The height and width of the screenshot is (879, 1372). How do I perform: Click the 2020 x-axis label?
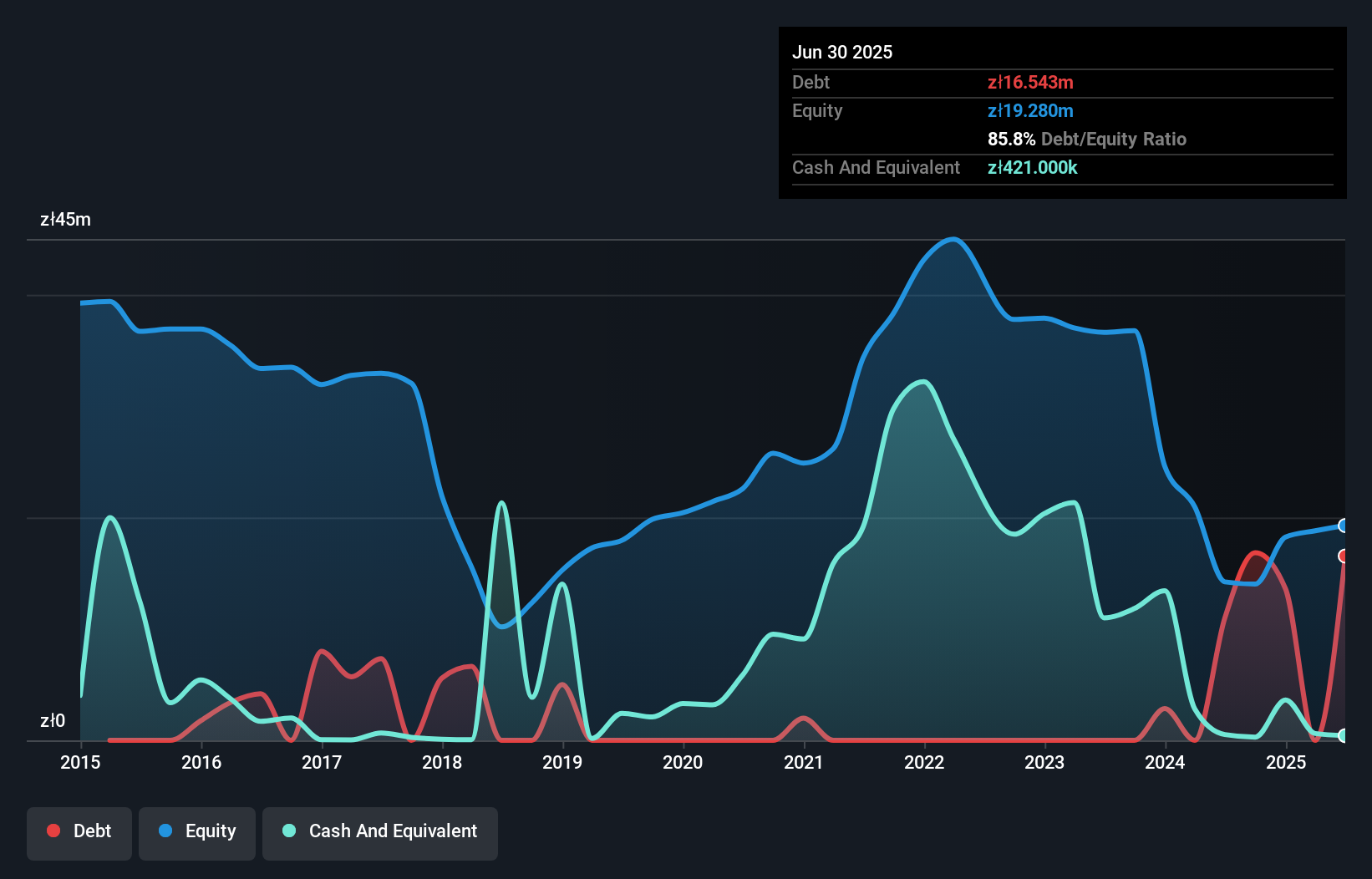683,762
